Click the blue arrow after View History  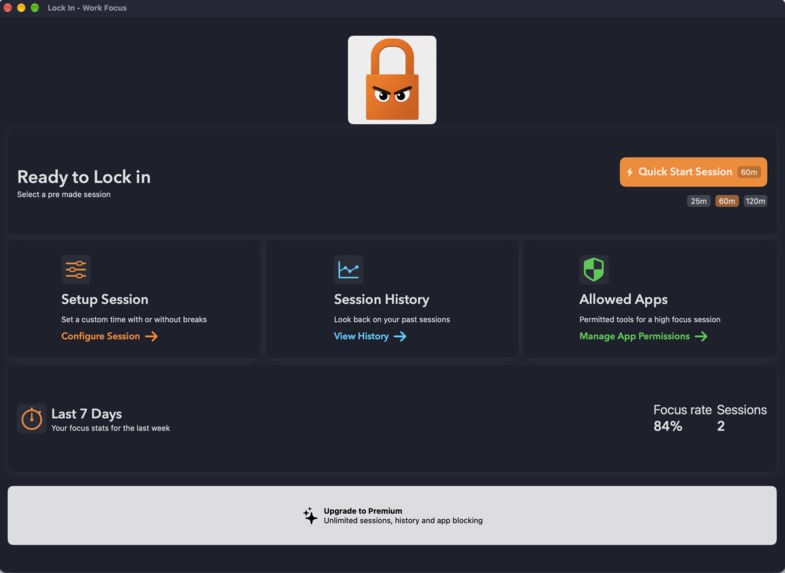(x=400, y=336)
